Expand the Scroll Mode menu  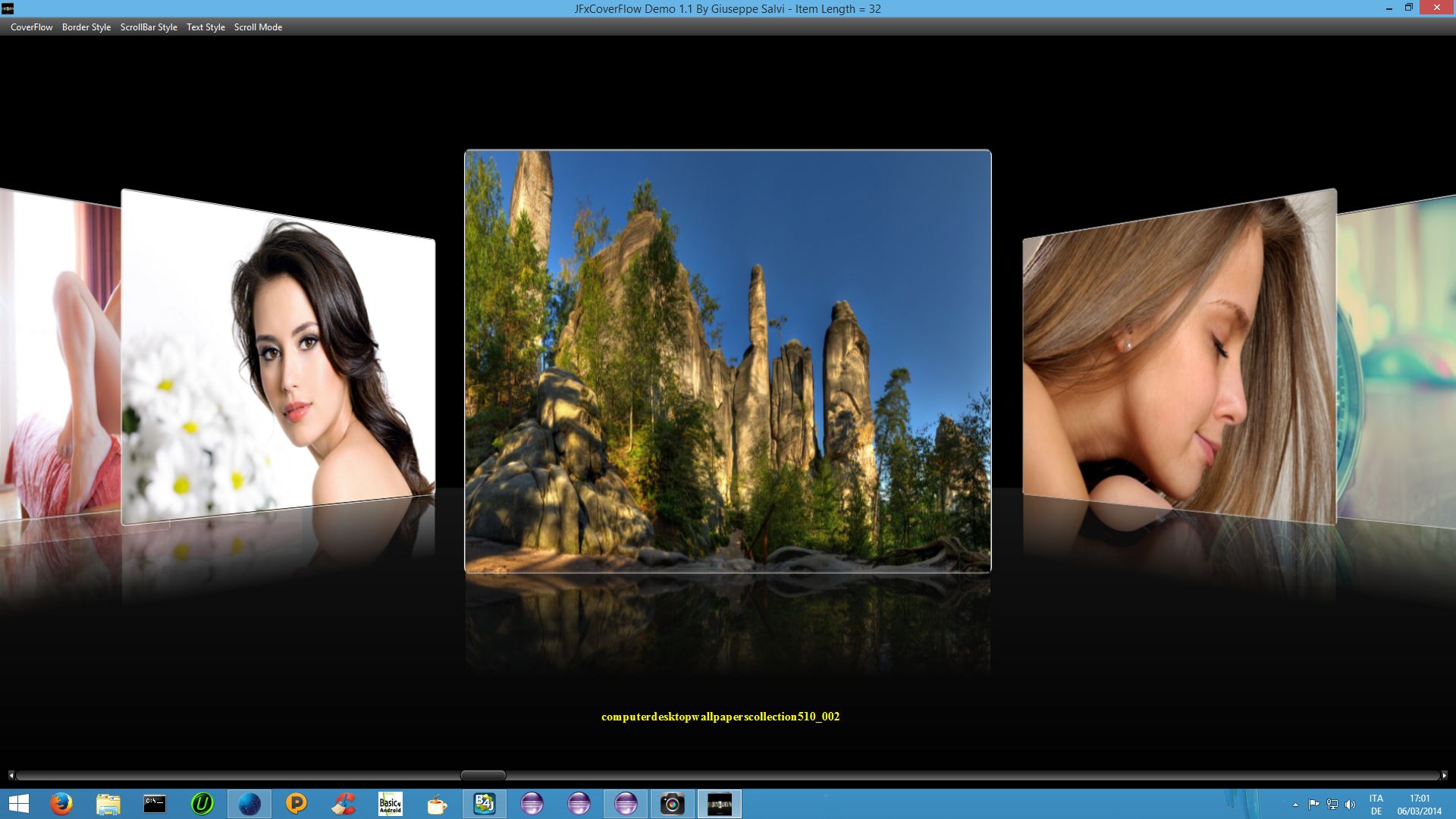[x=258, y=27]
